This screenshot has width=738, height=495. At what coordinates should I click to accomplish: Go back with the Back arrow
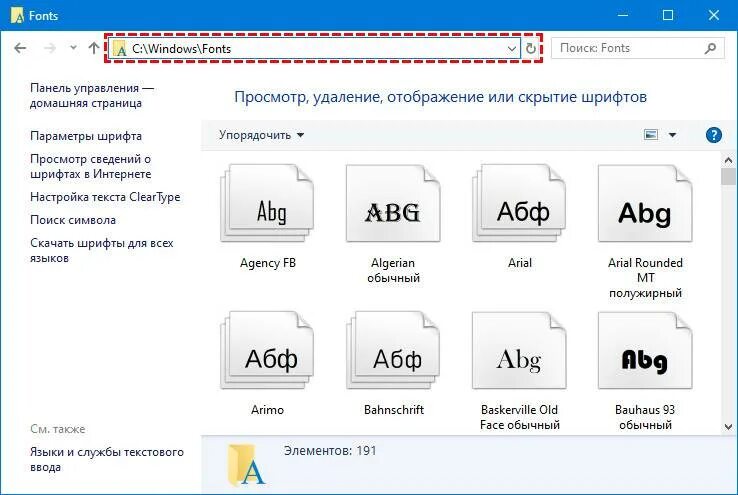[20, 48]
